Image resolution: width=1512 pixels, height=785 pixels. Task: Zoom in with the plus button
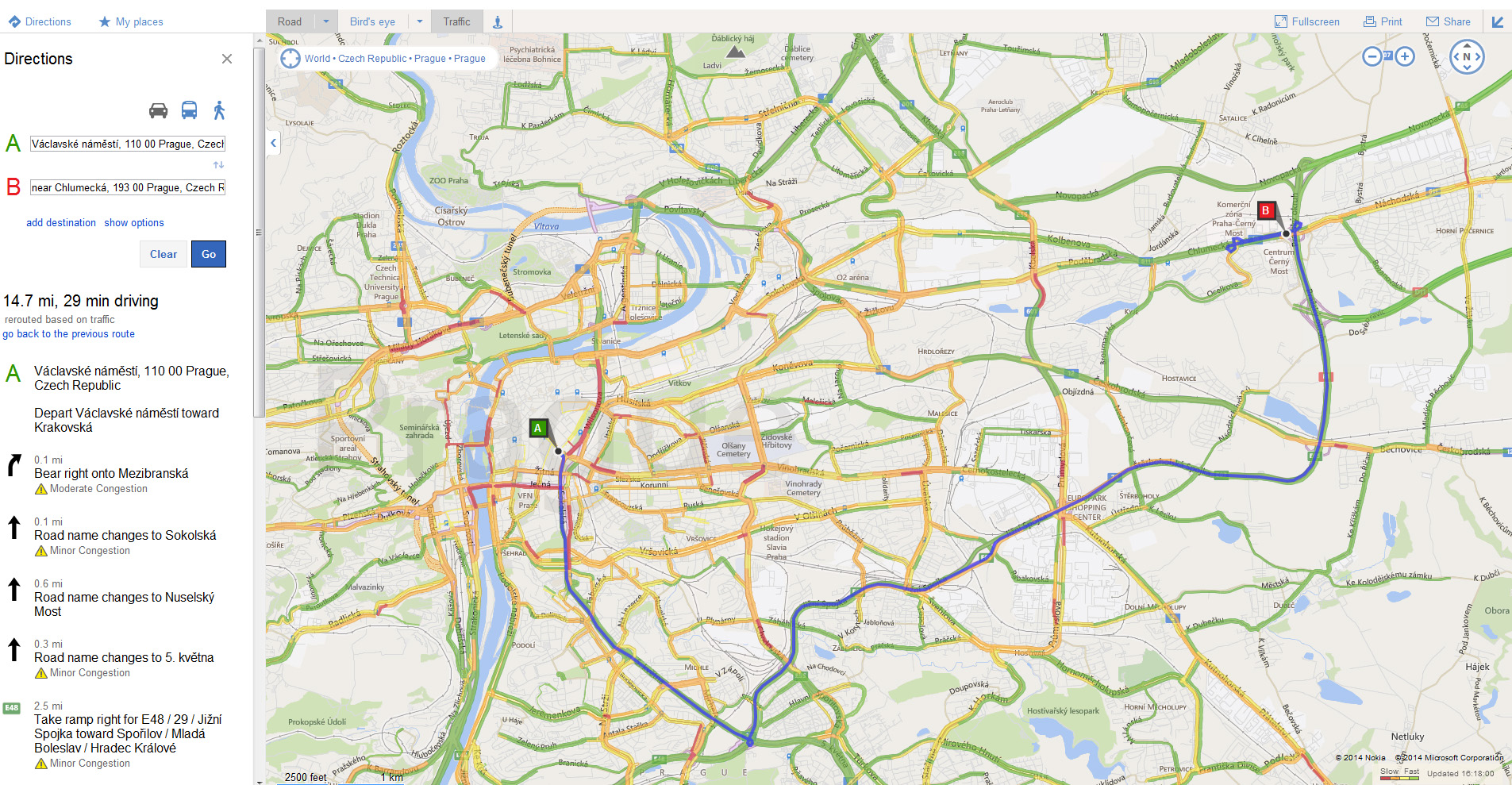1405,56
